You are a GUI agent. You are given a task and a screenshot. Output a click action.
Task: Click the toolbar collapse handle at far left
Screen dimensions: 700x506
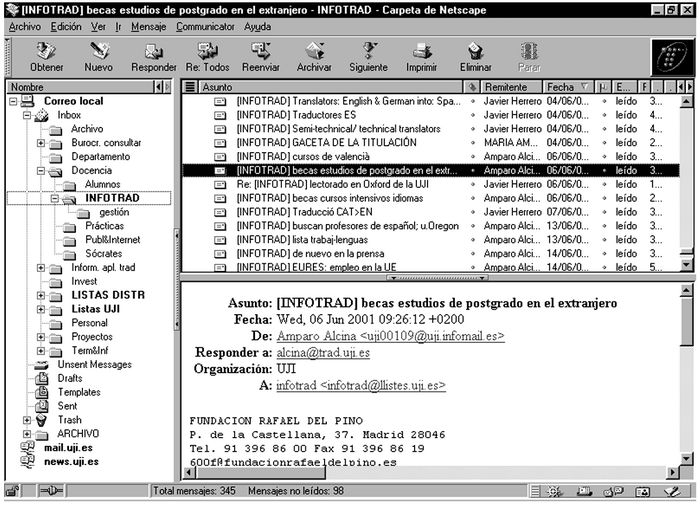point(8,57)
